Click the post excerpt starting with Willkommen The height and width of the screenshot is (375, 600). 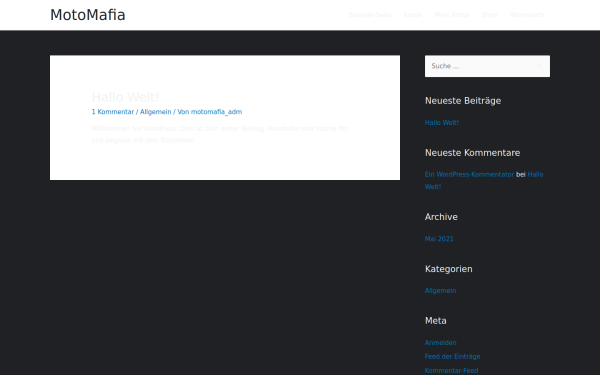pos(220,134)
